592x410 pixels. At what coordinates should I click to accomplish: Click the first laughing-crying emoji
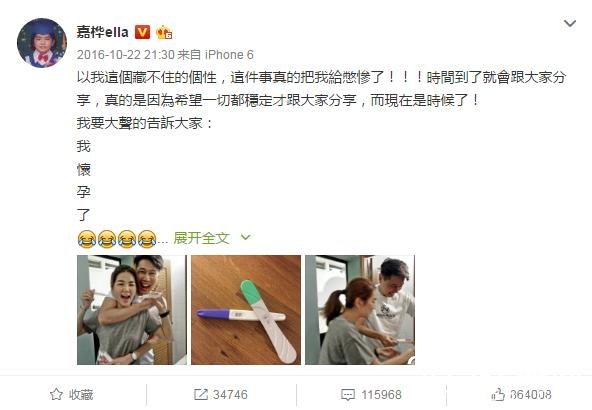[x=86, y=239]
